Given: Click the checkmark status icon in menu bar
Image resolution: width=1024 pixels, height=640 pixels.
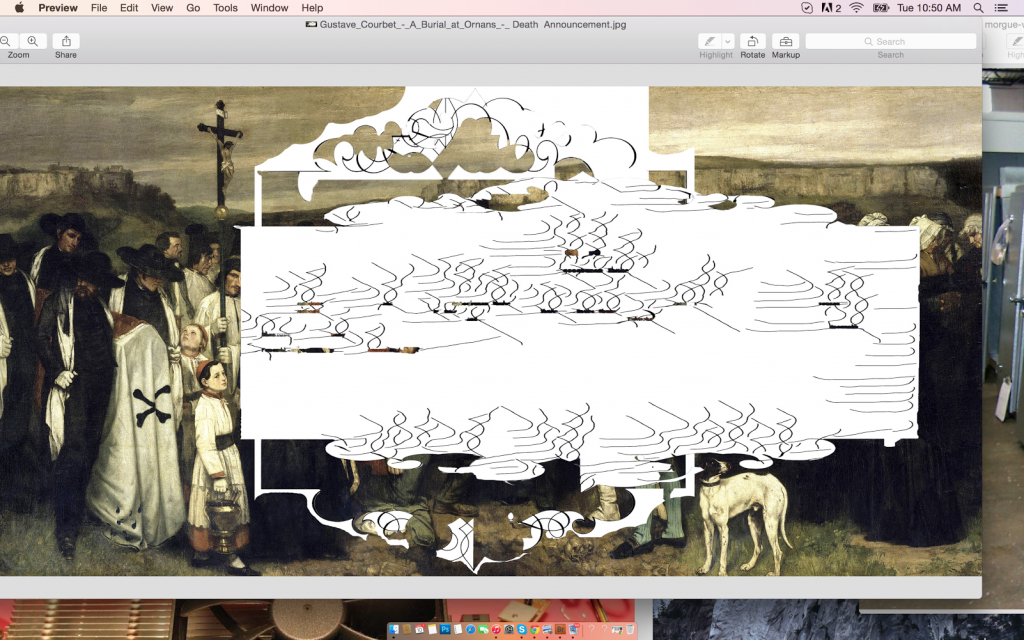Looking at the screenshot, I should [807, 8].
